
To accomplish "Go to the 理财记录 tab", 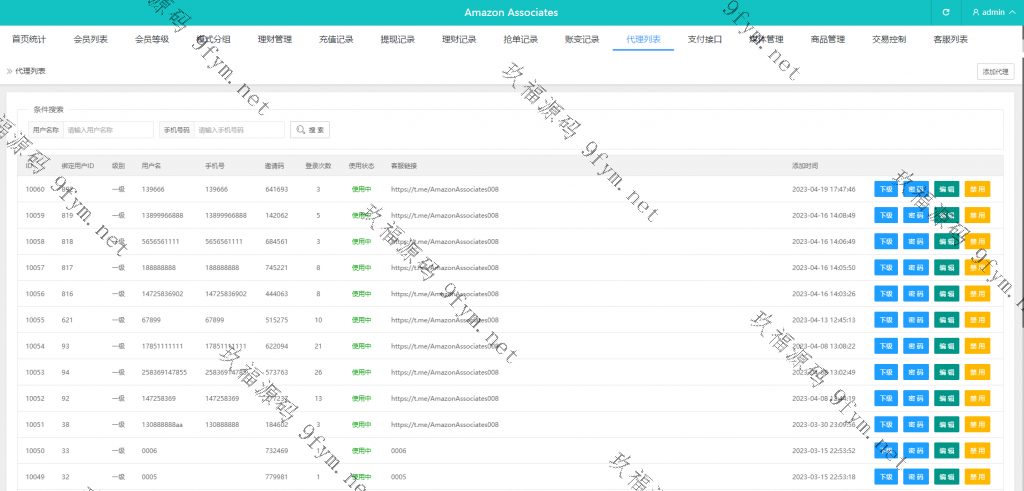I will pos(459,39).
